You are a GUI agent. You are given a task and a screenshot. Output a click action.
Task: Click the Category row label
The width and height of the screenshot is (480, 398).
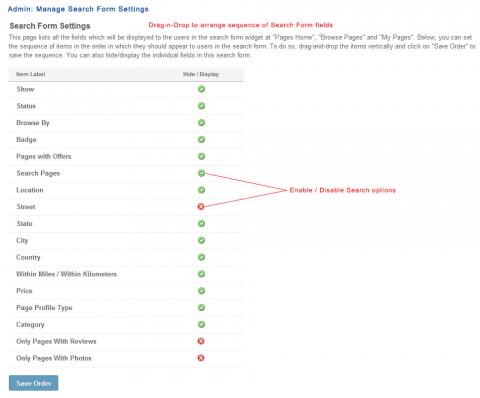pyautogui.click(x=30, y=325)
